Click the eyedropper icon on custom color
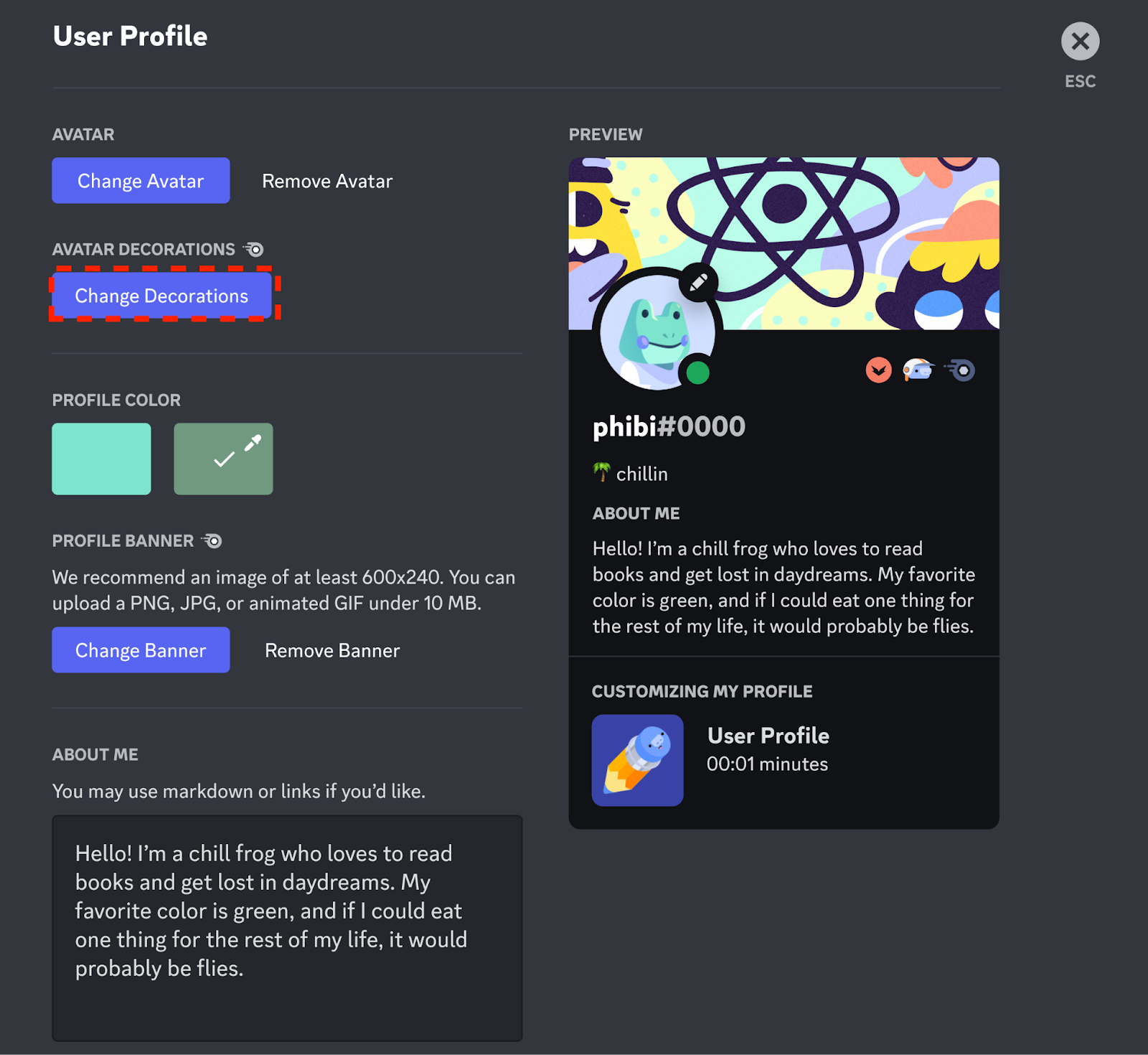1148x1055 pixels. point(253,444)
